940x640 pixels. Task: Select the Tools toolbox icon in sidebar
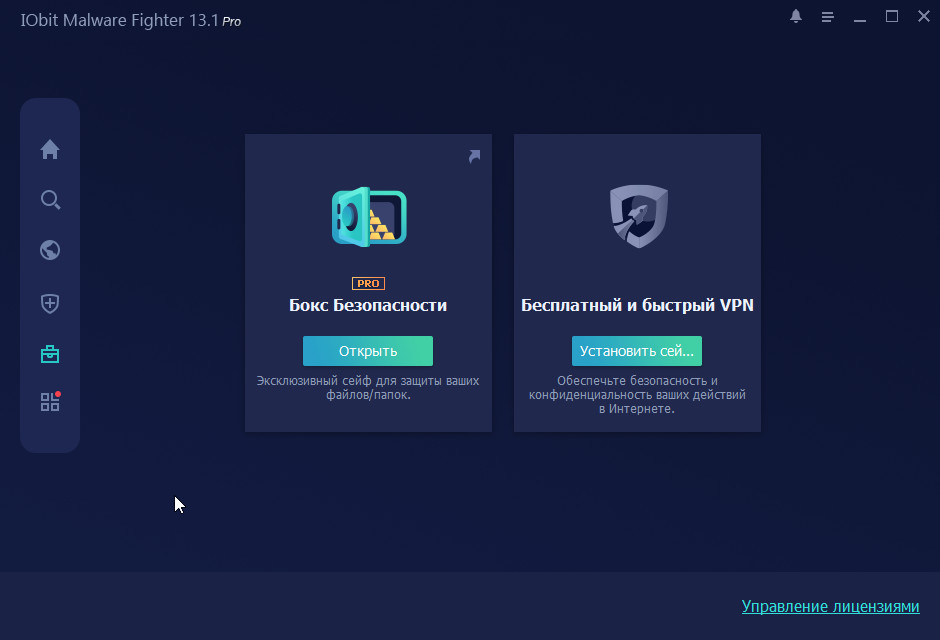[50, 354]
